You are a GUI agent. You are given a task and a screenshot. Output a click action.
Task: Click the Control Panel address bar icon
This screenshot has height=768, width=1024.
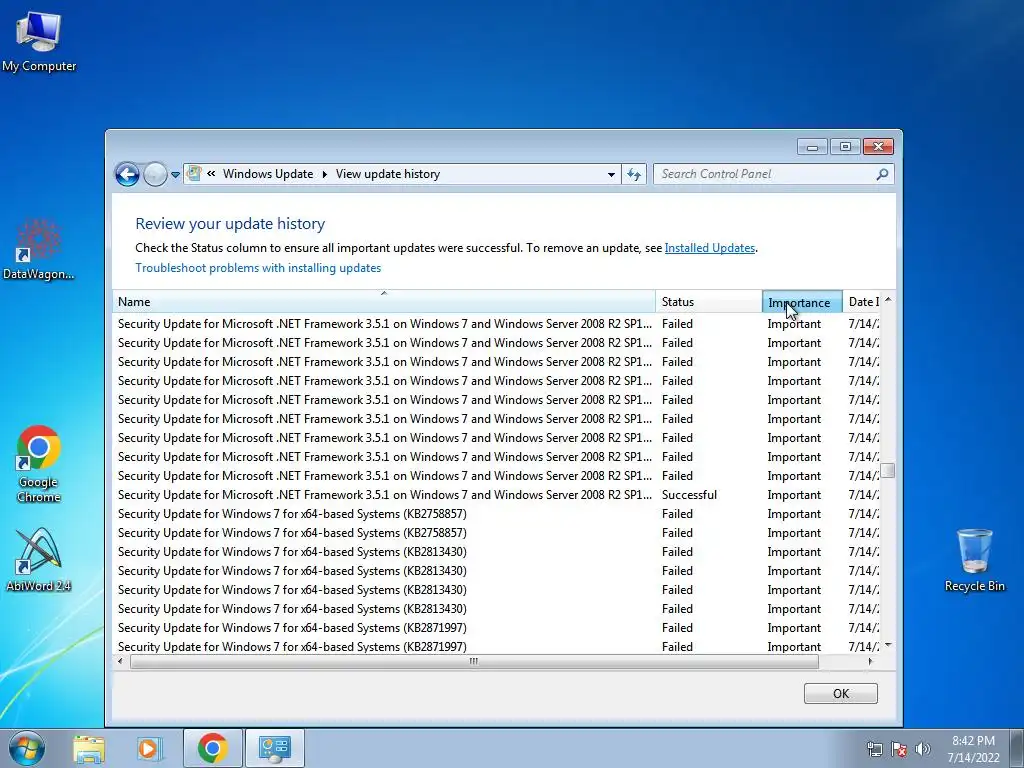pos(194,173)
